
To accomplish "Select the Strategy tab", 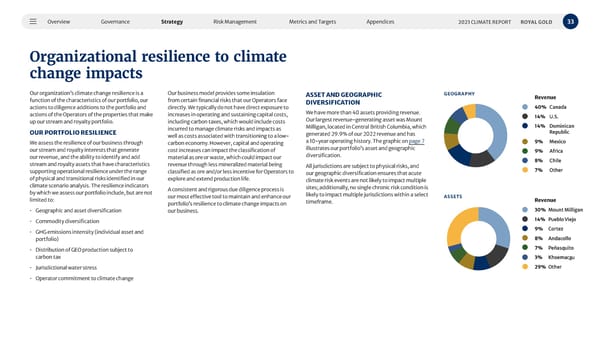I will tap(172, 22).
